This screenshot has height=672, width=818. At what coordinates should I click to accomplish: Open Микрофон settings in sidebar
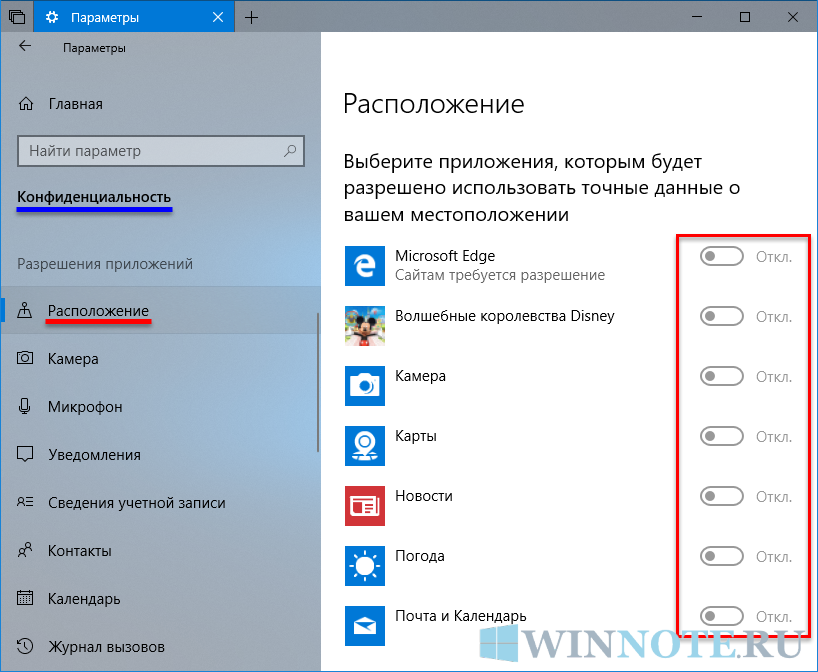click(x=161, y=406)
